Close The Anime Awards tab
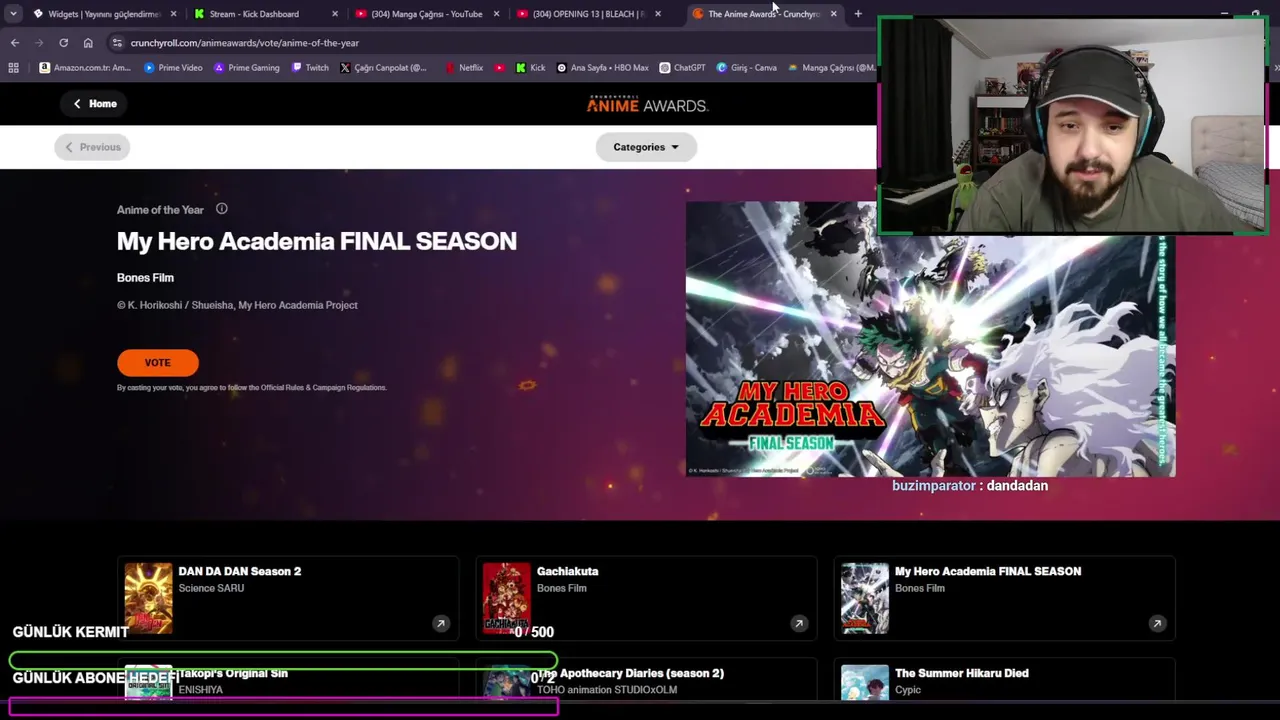The image size is (1280, 720). coord(833,14)
